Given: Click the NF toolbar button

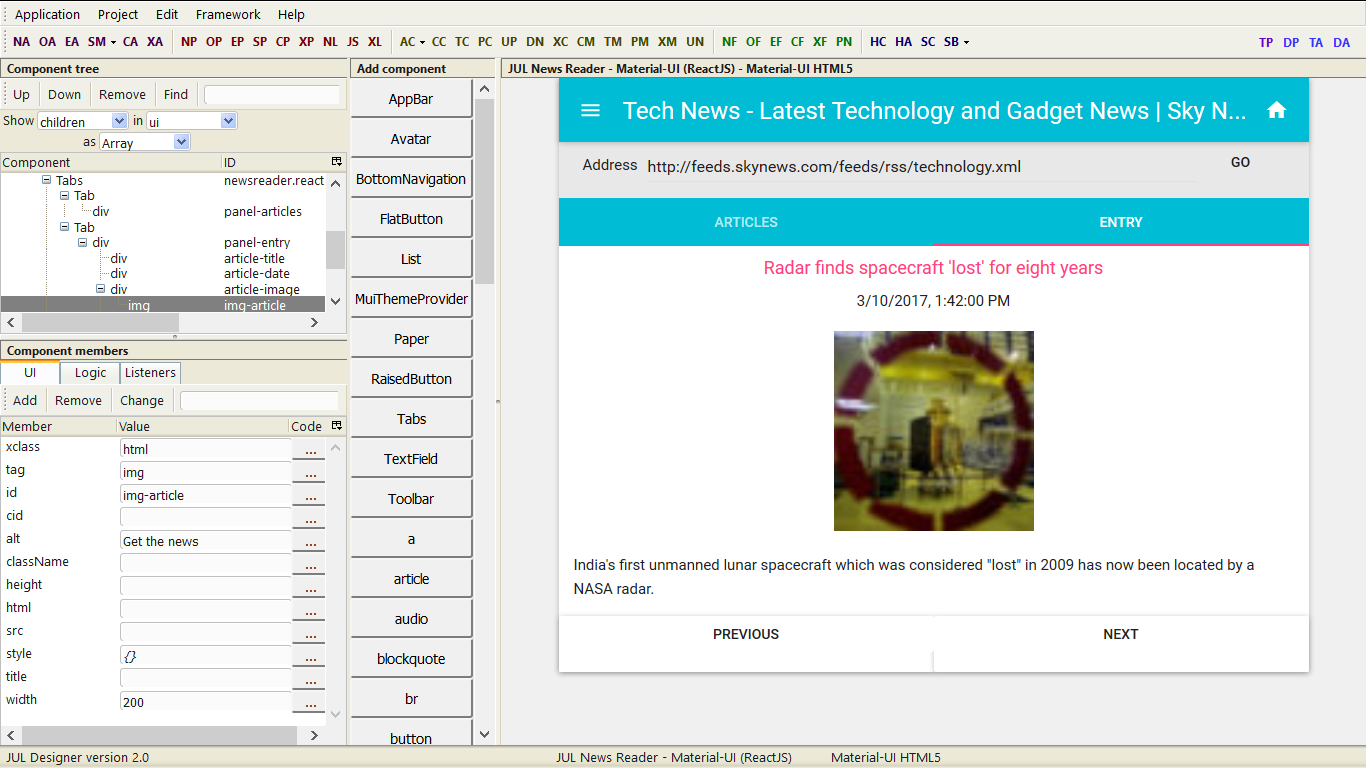Looking at the screenshot, I should 730,42.
